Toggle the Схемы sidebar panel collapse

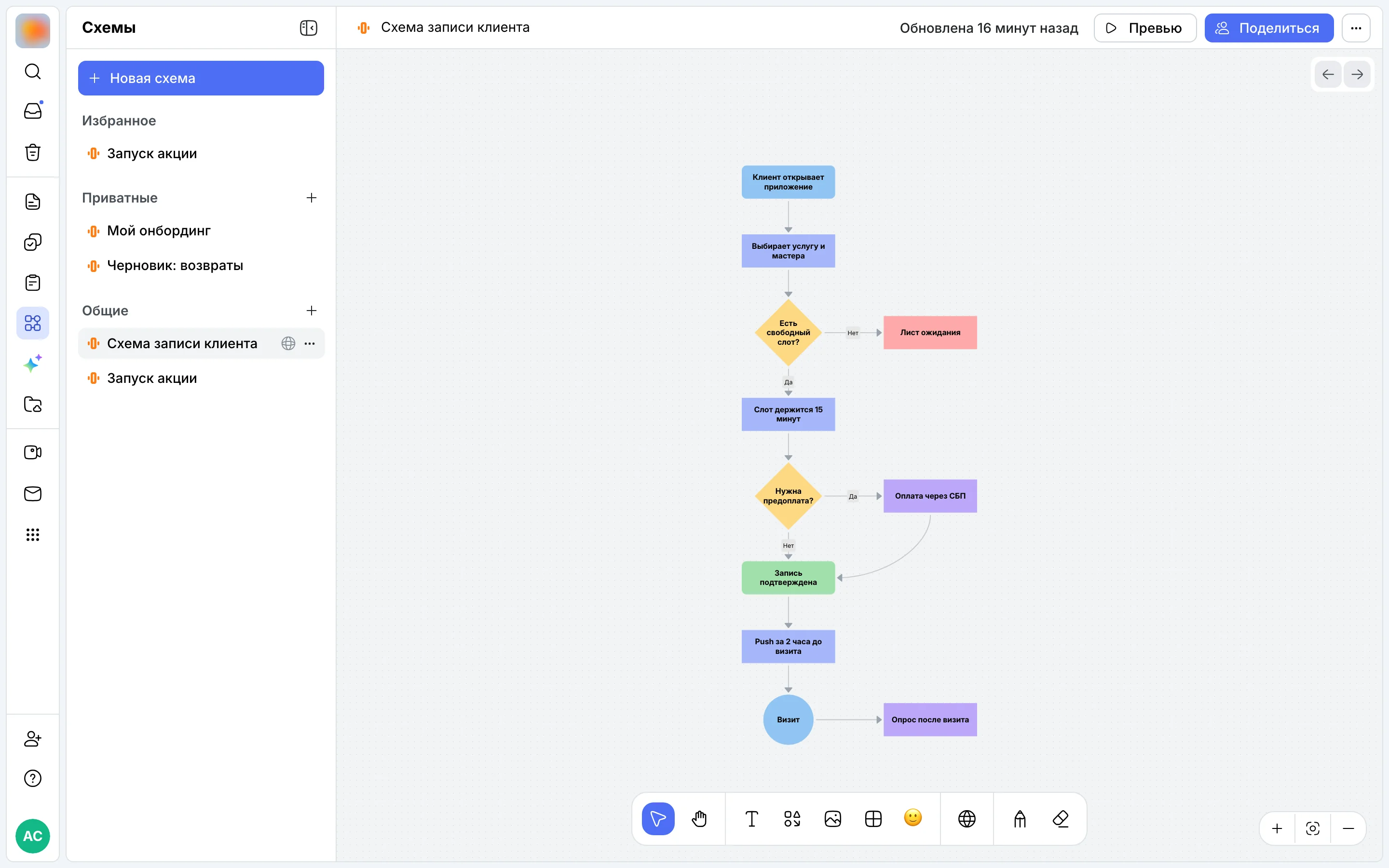(x=309, y=27)
